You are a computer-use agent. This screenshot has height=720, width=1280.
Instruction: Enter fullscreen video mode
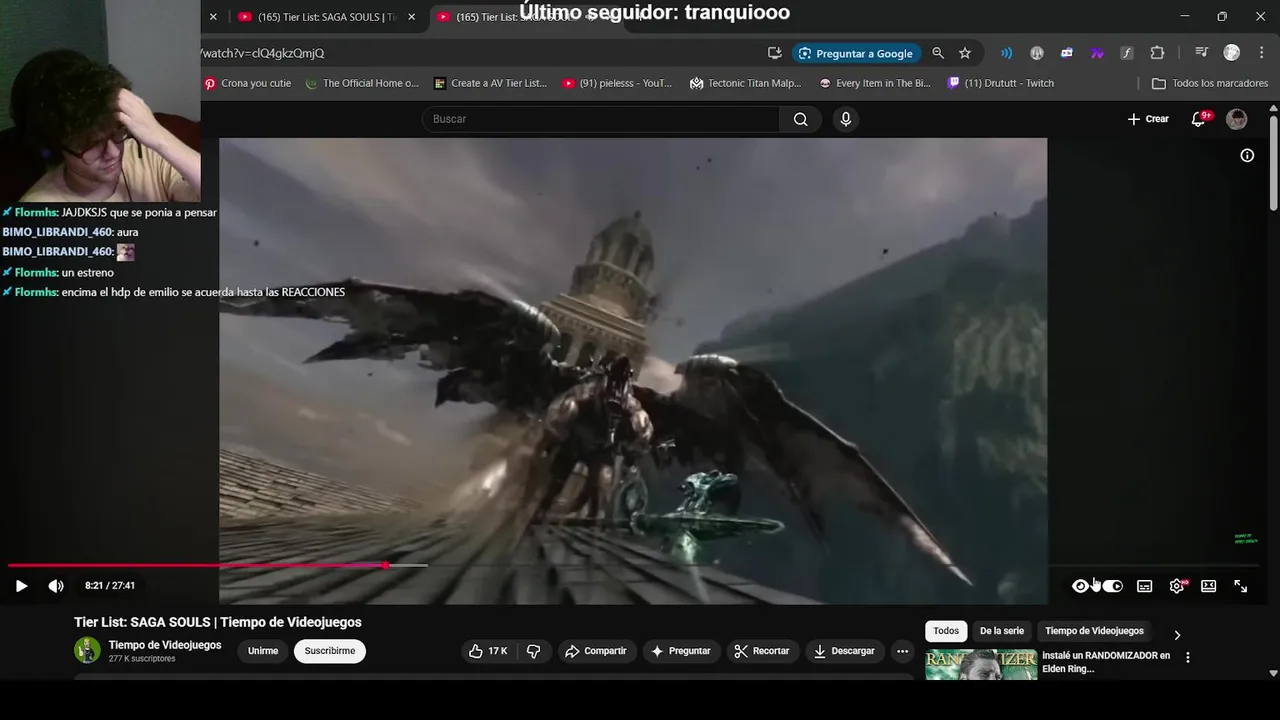[x=1240, y=586]
